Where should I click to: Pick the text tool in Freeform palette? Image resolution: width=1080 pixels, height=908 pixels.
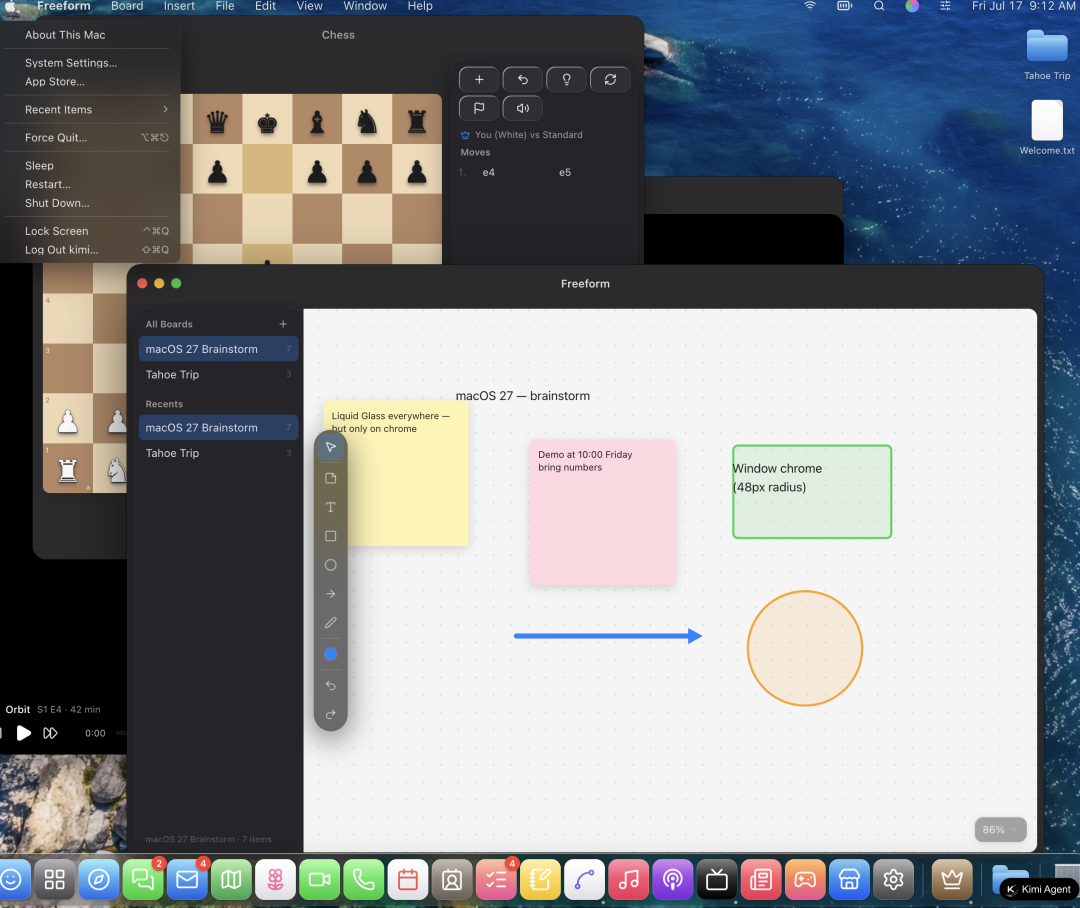coord(331,507)
